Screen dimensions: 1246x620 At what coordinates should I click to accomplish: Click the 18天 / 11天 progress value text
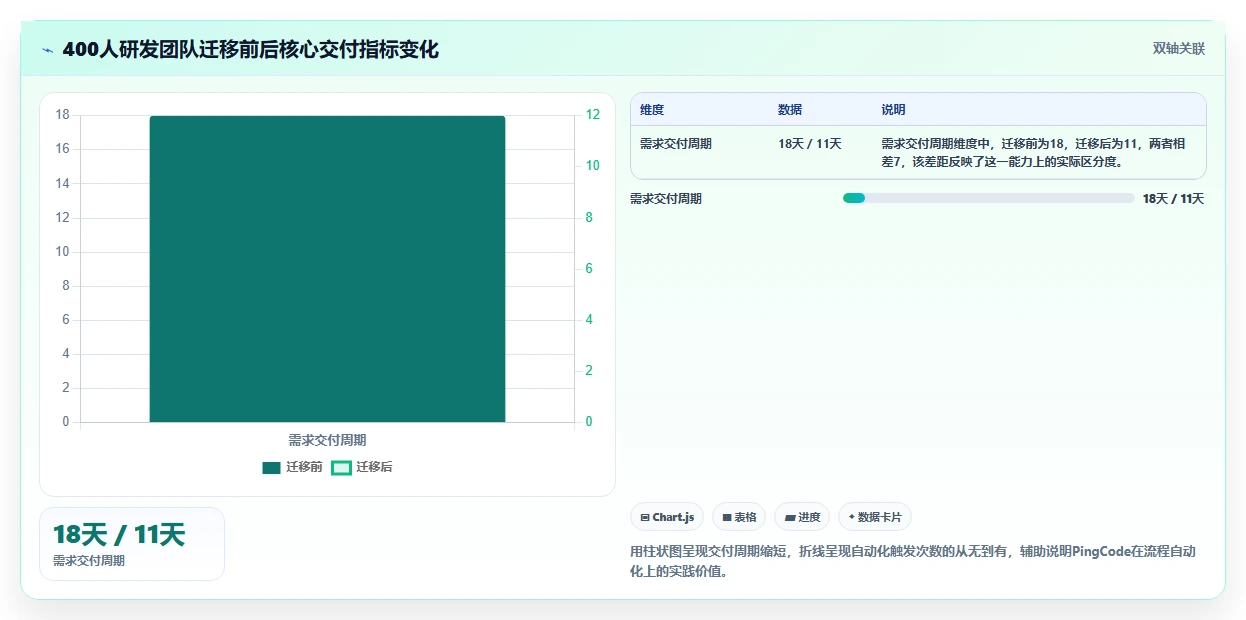1173,199
